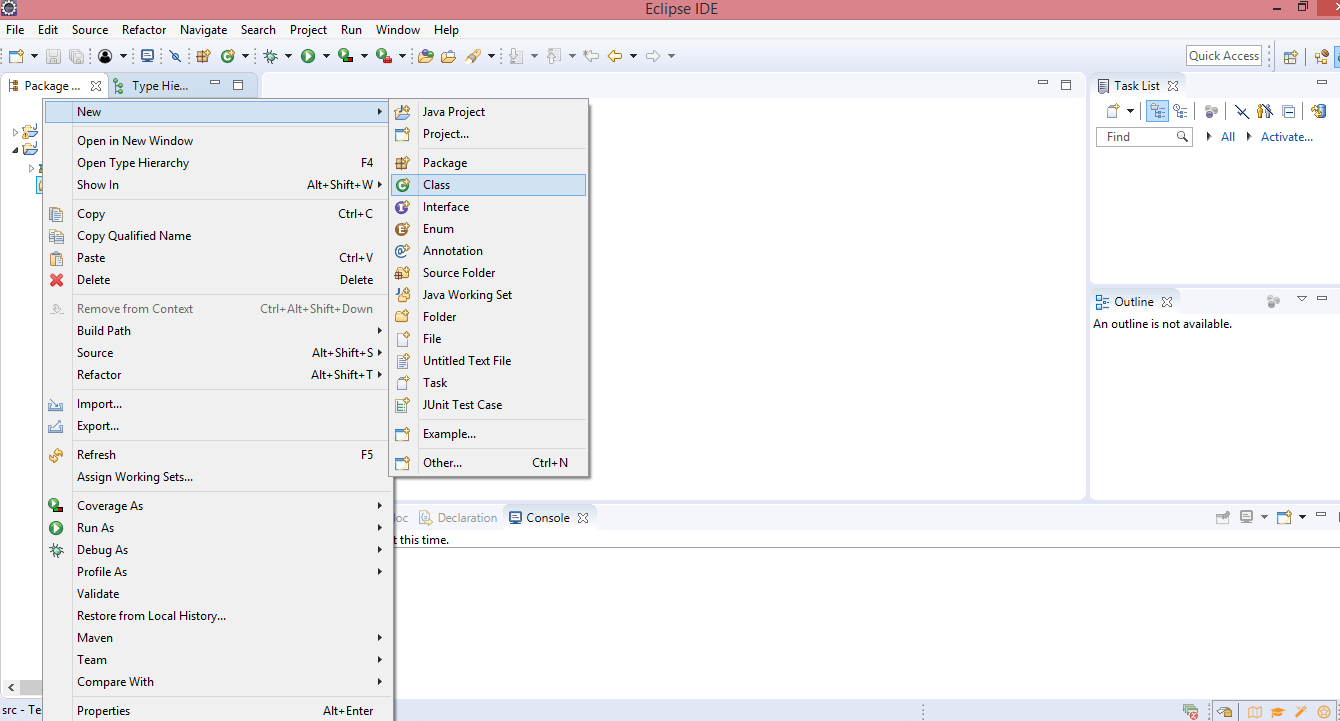Click the Open Perspective icon beside Quick Access
Screen dimensions: 1340x721
[x=1291, y=56]
